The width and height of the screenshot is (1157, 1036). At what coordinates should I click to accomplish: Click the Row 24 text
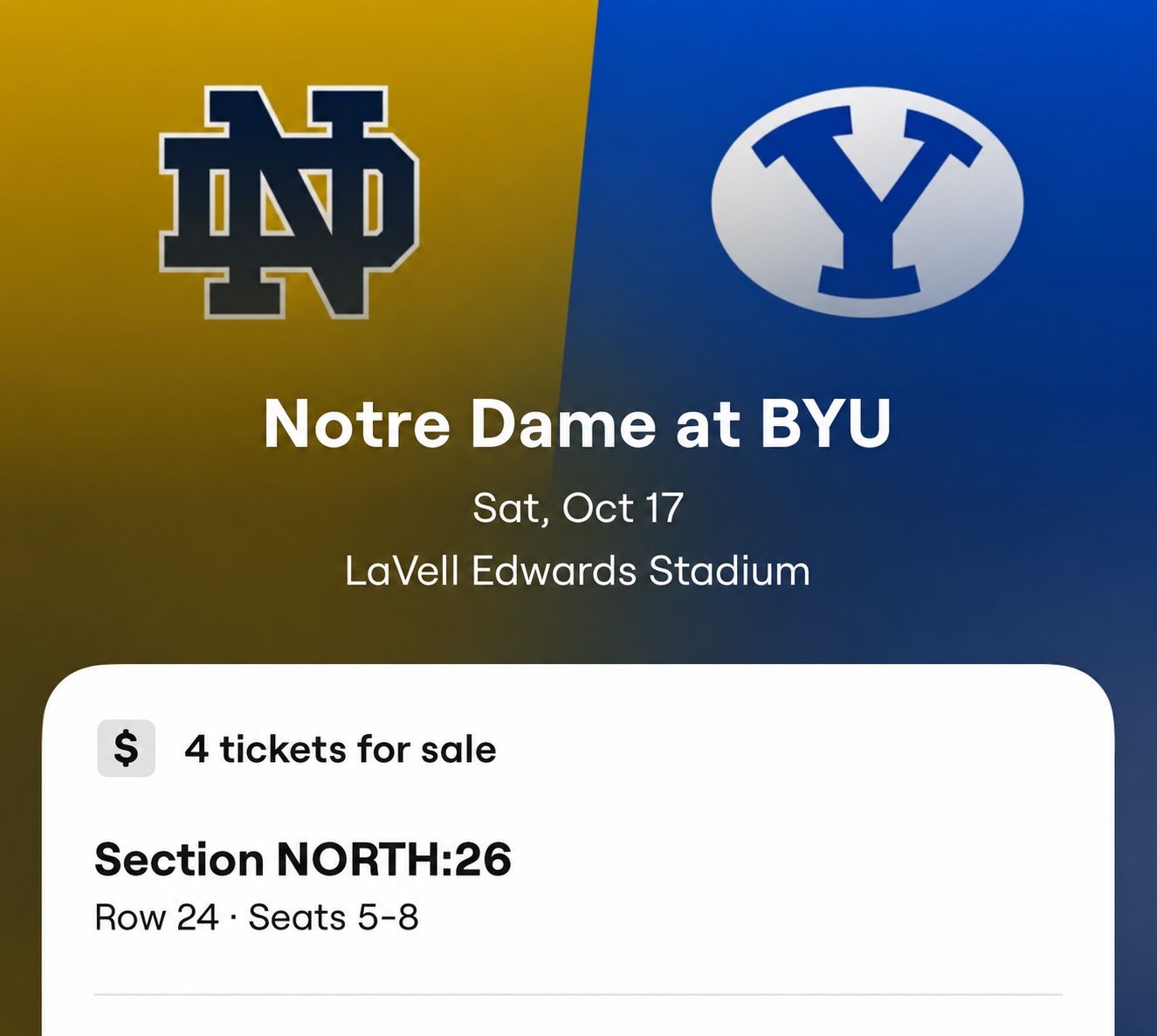156,917
